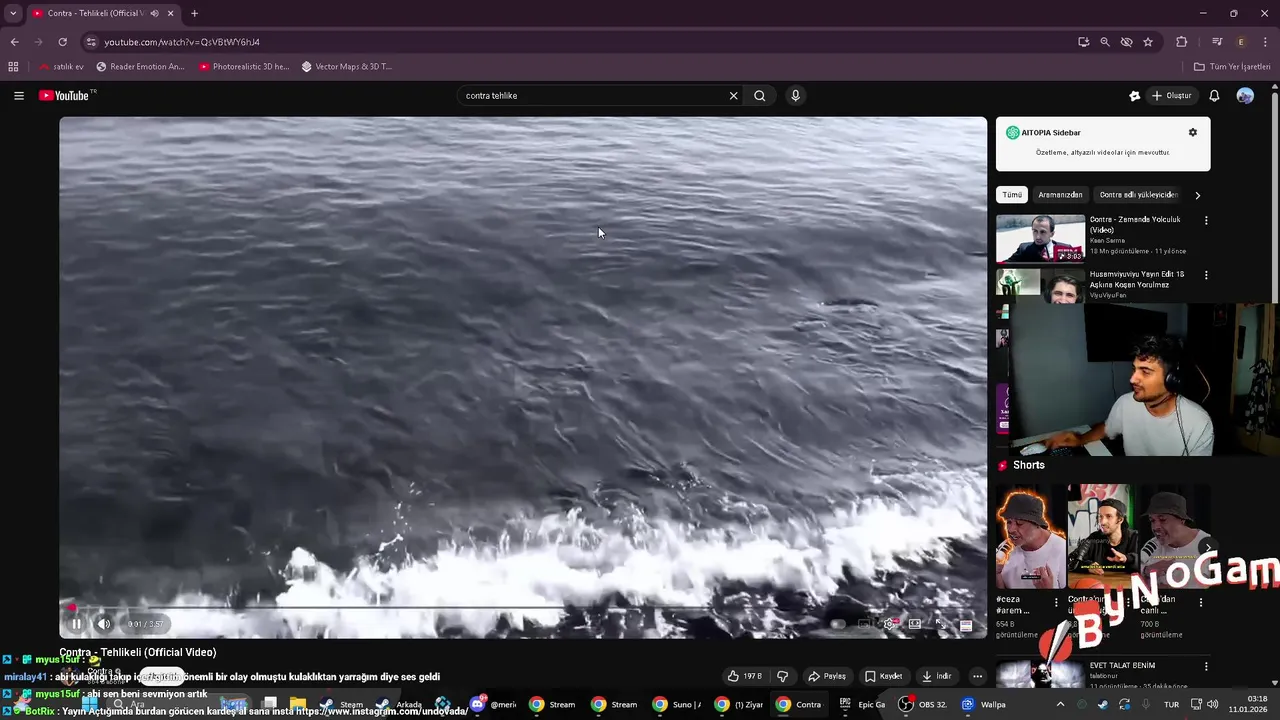Open 'Photorealistic 3D he...' bookmark

tap(244, 66)
